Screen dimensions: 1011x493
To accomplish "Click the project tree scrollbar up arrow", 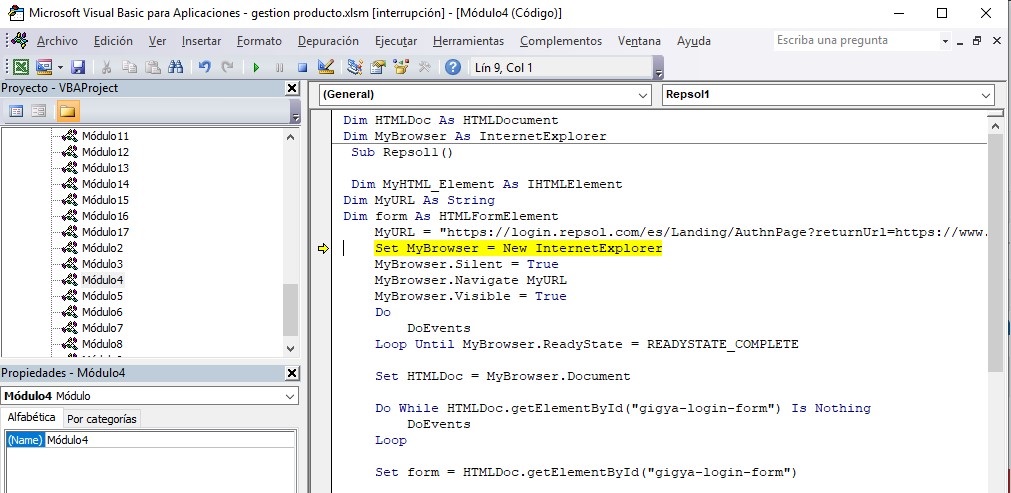I will tap(290, 137).
